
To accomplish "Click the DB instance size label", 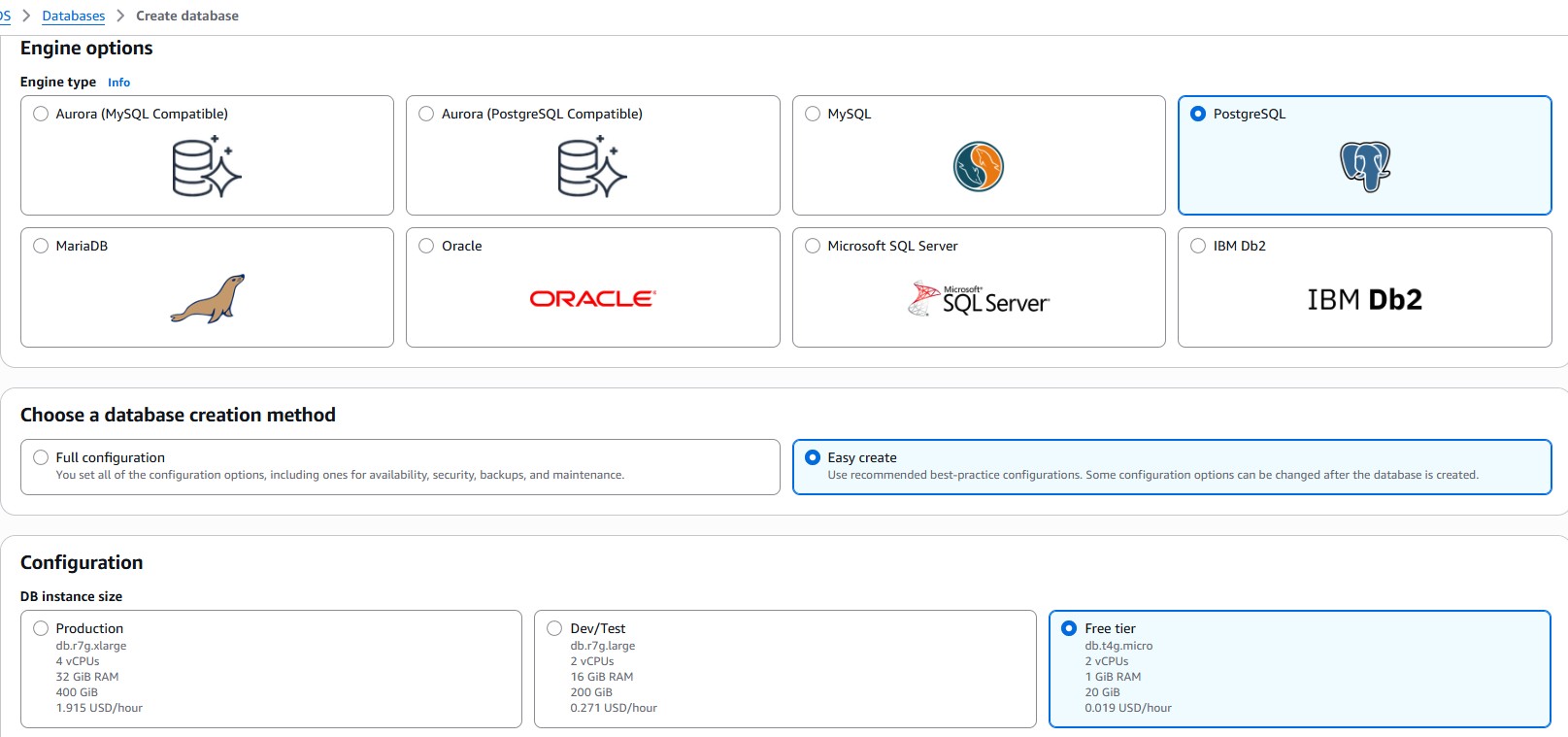I will pyautogui.click(x=71, y=596).
